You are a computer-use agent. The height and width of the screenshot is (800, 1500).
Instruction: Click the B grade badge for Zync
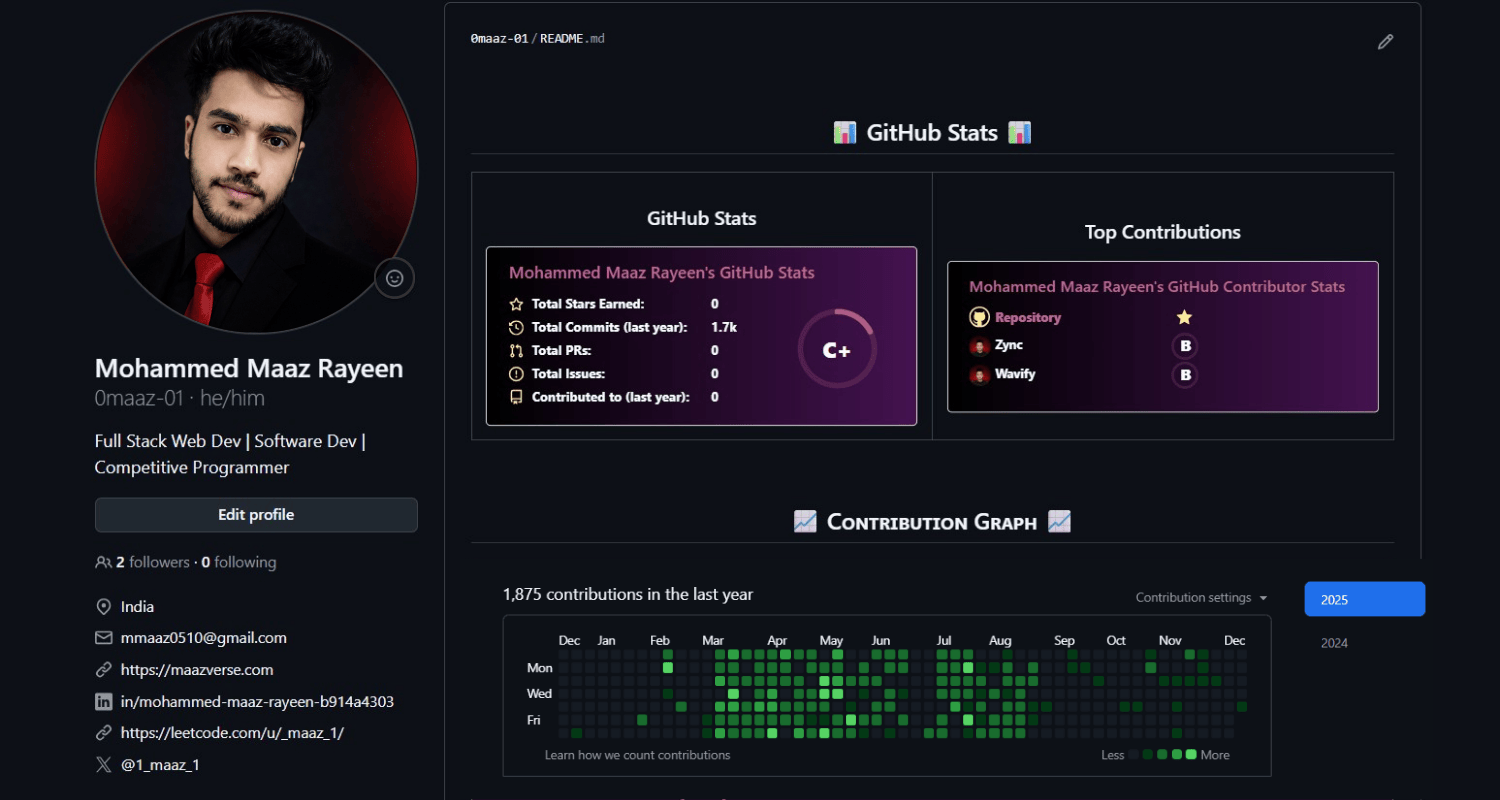pos(1185,347)
